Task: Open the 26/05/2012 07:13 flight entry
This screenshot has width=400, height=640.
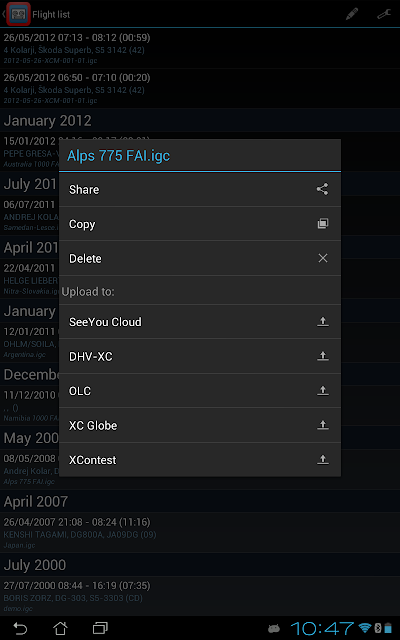Action: coord(200,48)
